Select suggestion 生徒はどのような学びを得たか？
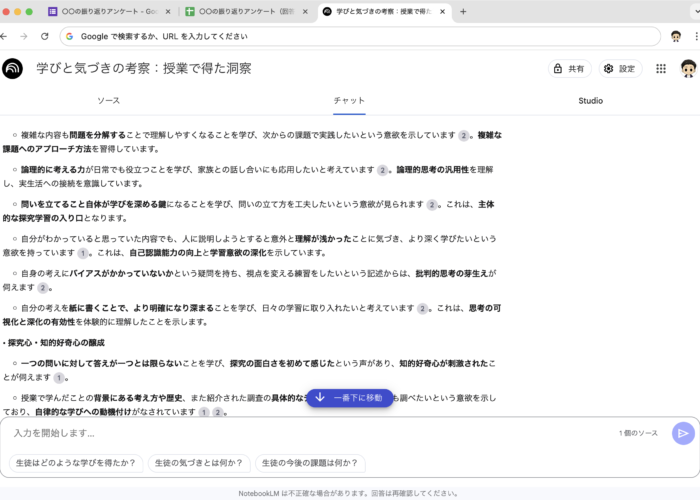This screenshot has height=500, width=700. coord(75,463)
